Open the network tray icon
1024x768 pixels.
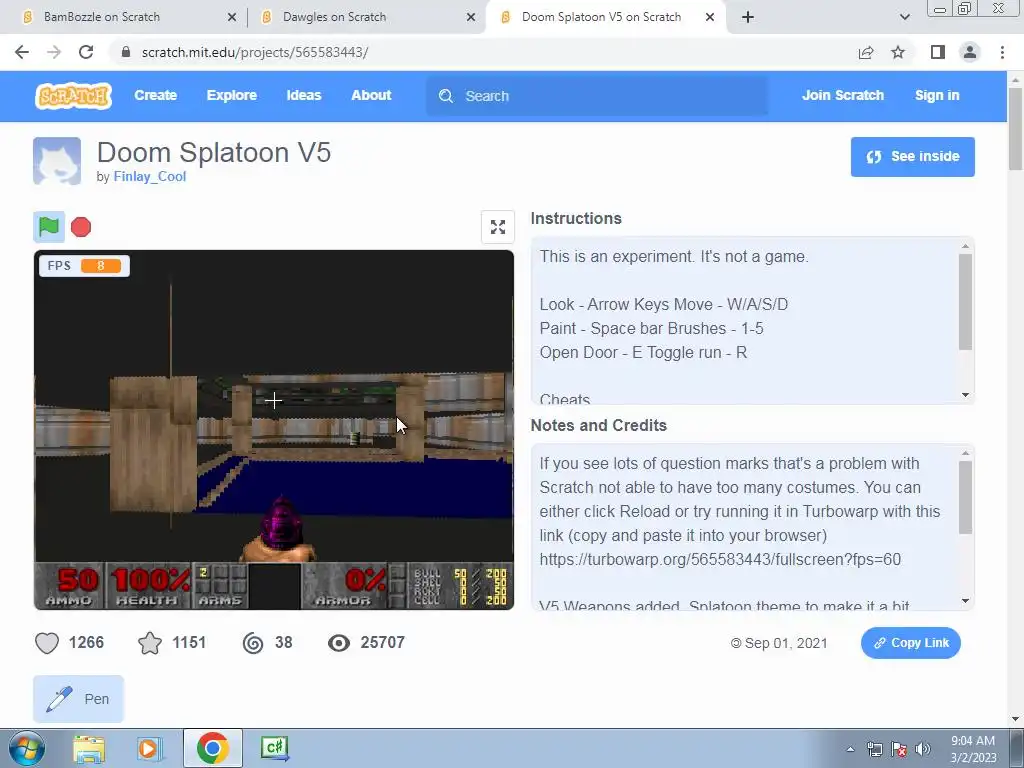(x=874, y=749)
